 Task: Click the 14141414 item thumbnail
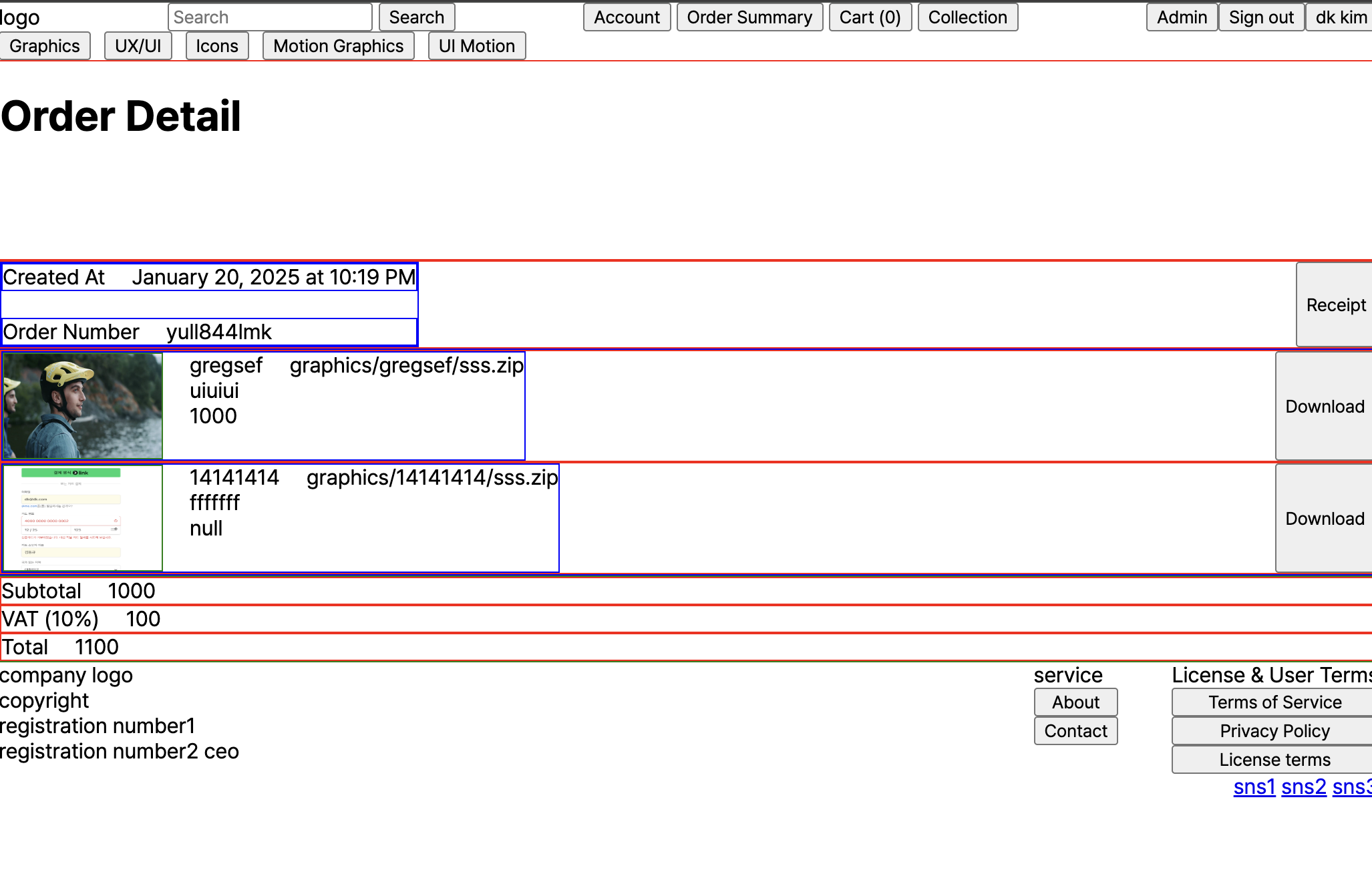83,518
